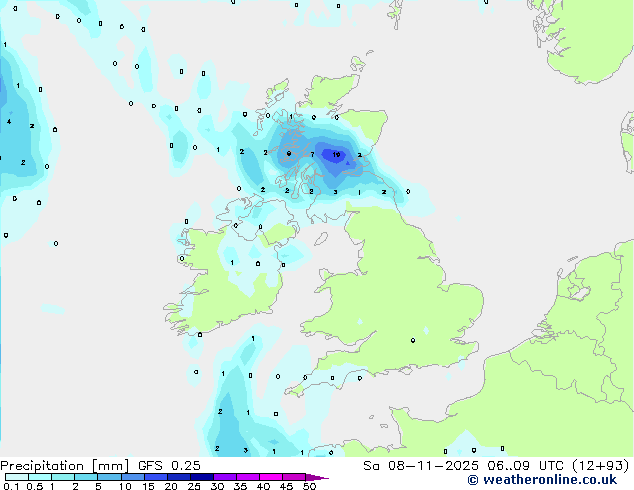Click the '7' precipitation value over Scotland

(x=312, y=154)
